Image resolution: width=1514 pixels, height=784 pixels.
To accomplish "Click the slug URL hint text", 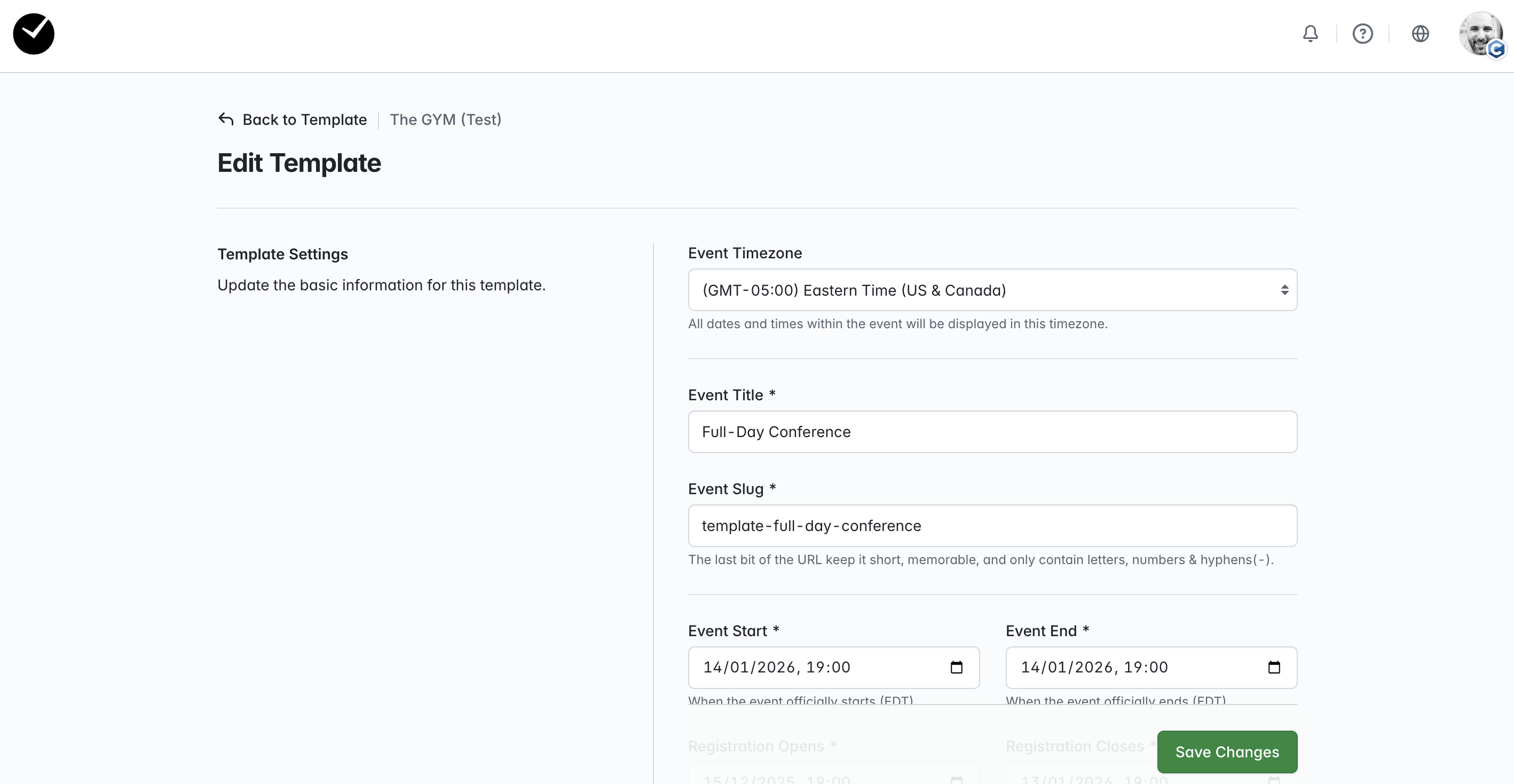I will coord(980,559).
